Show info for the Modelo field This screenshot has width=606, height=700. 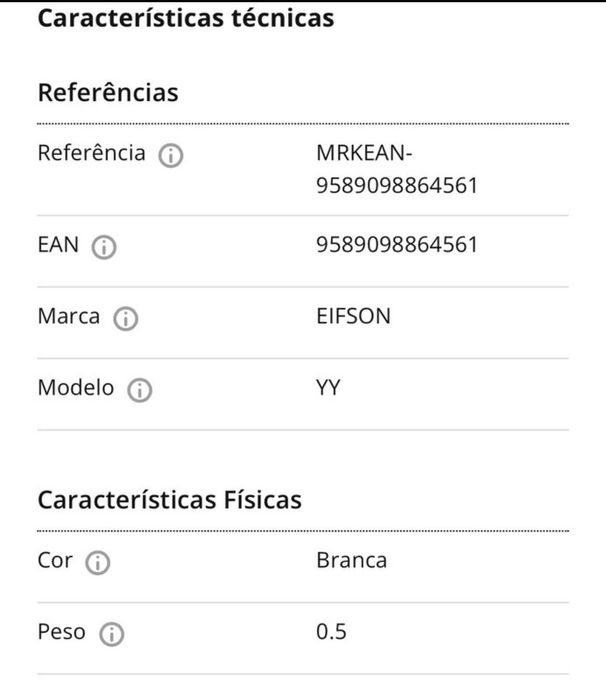tap(140, 391)
